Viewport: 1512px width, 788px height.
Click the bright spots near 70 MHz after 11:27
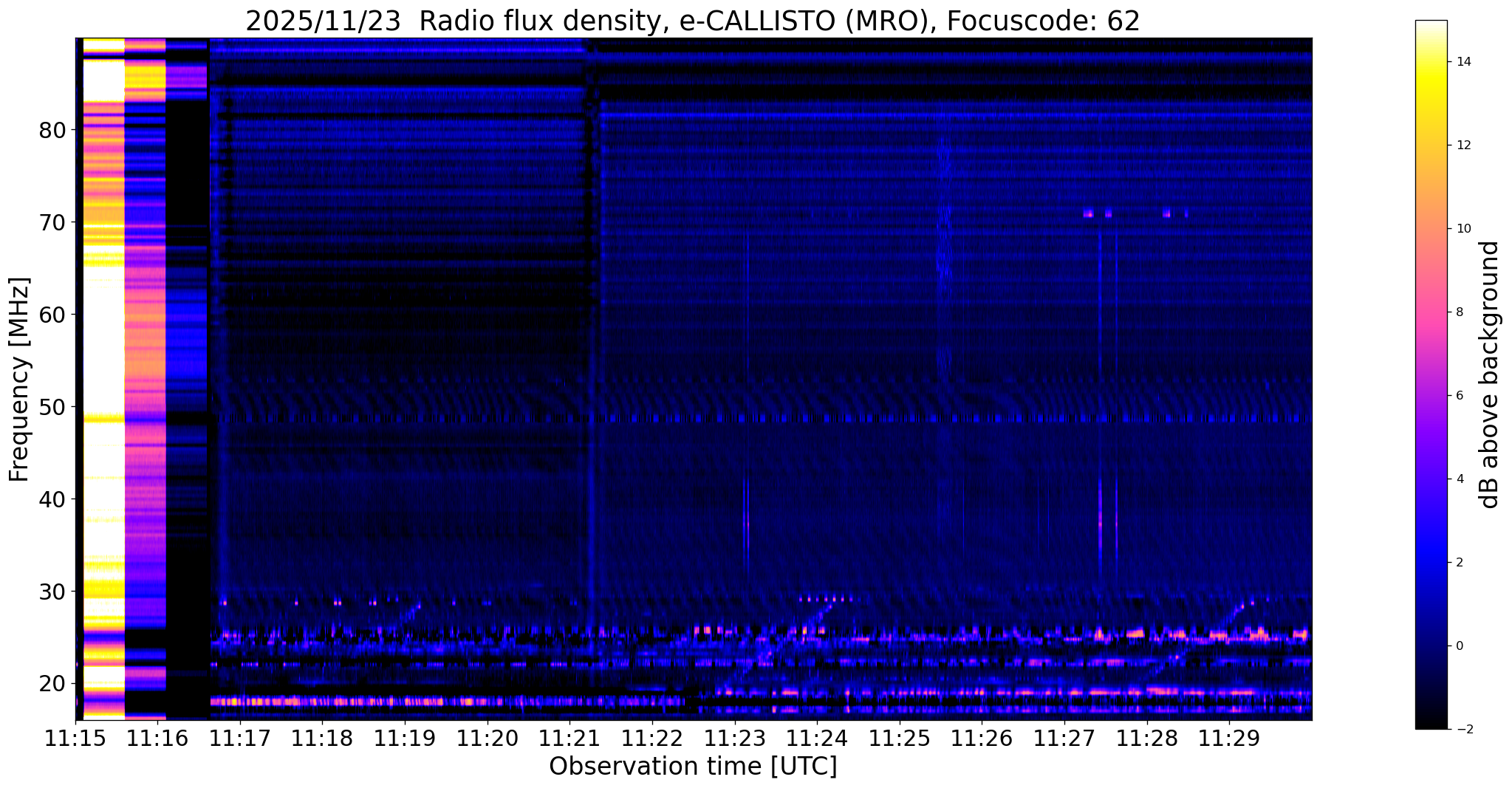1088,213
